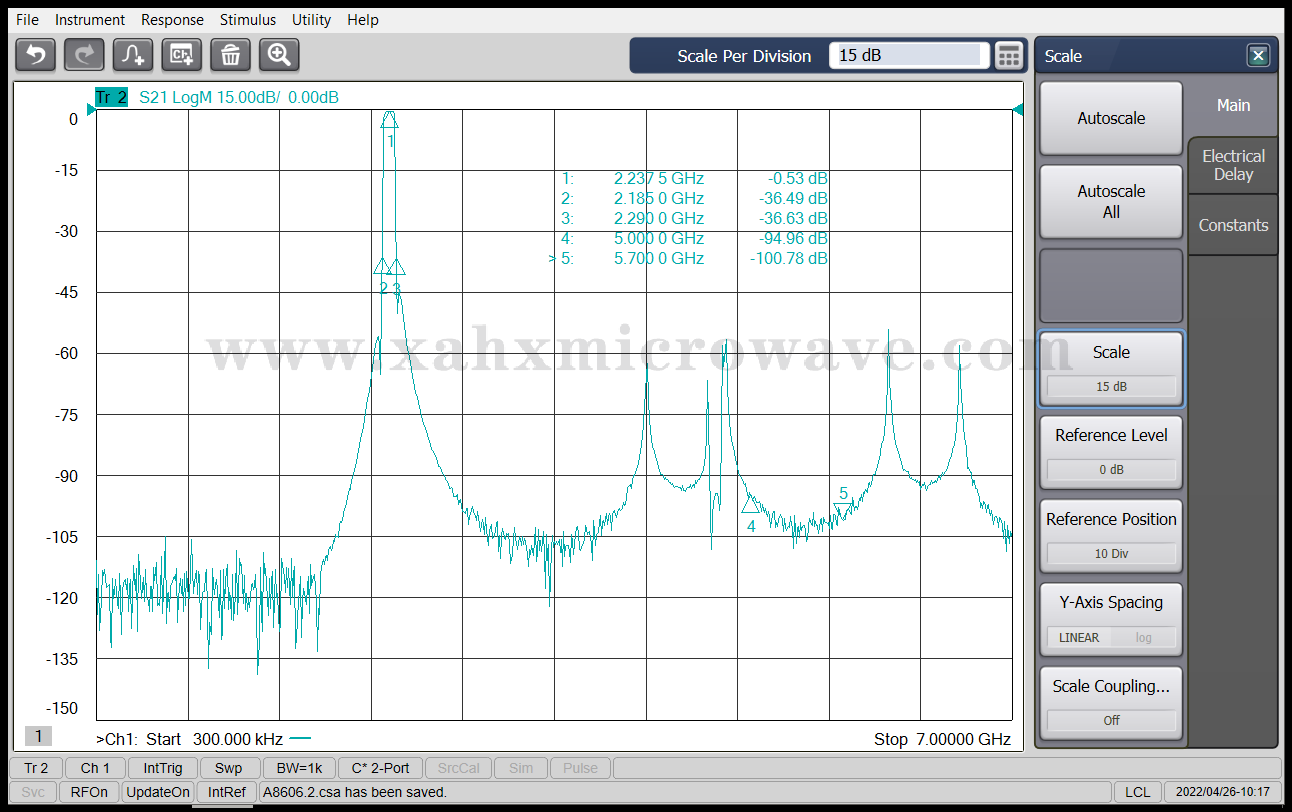Image resolution: width=1292 pixels, height=812 pixels.
Task: Click the Undo arrow icon
Action: tap(36, 55)
